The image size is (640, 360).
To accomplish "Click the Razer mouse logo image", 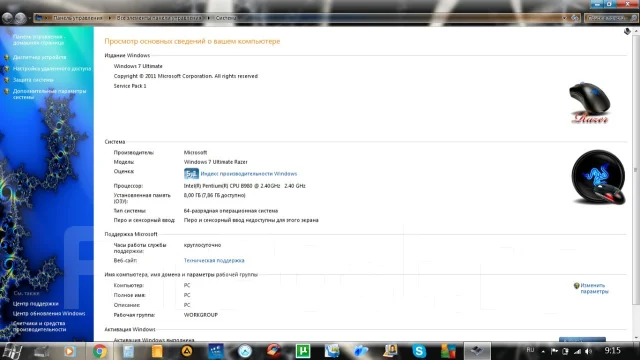I will 590,103.
